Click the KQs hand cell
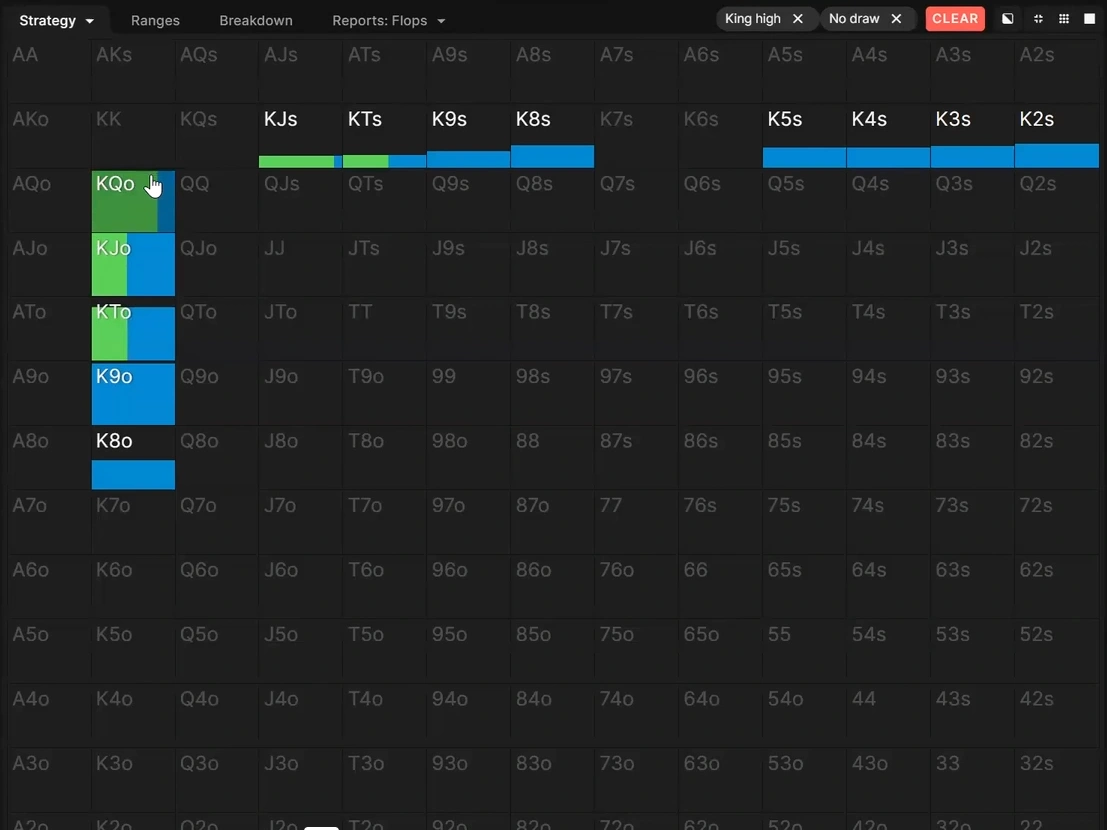Screen dimensions: 1107x830 (x=217, y=136)
